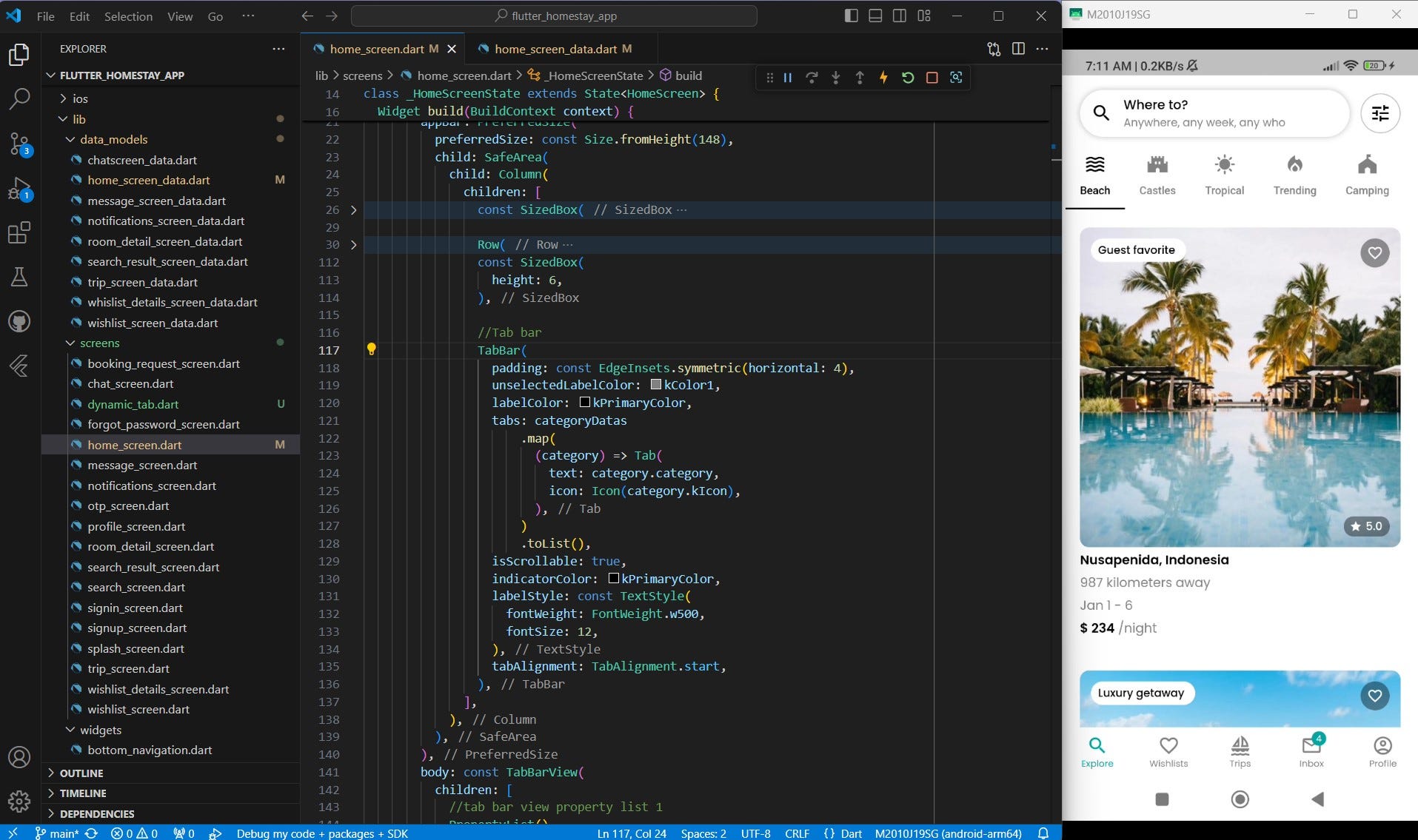This screenshot has height=840, width=1418.
Task: Select the Castles category tab
Action: click(x=1157, y=176)
